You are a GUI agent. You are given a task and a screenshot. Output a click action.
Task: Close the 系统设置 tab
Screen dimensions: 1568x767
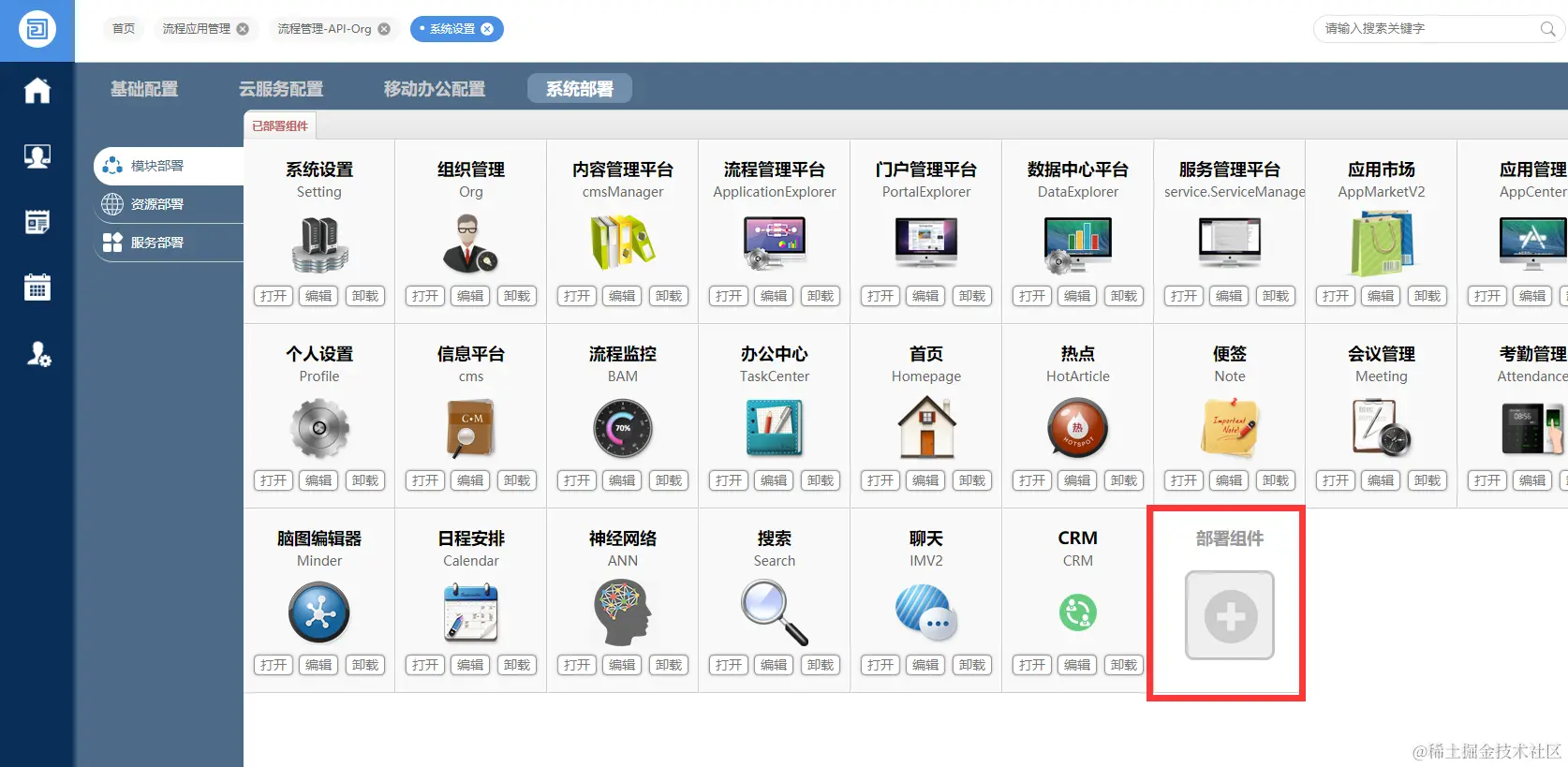point(487,29)
